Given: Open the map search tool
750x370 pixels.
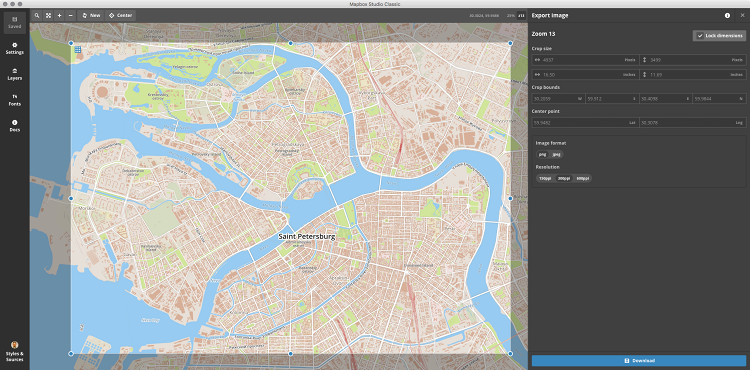Looking at the screenshot, I should [x=37, y=15].
